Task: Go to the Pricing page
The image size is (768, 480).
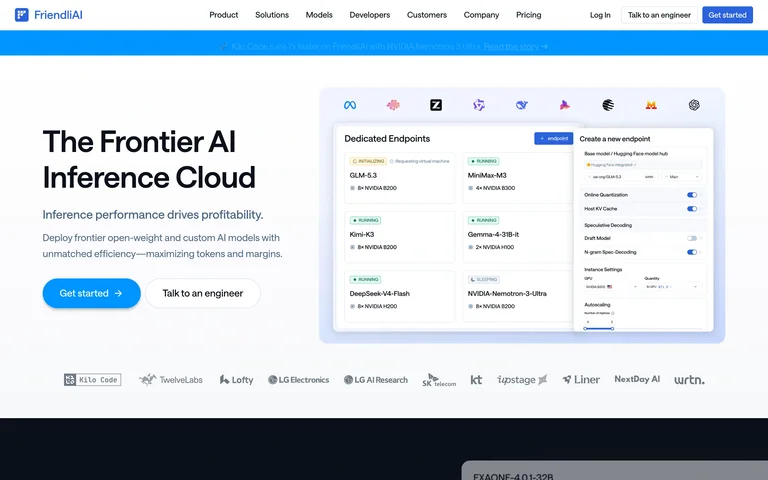Action: (528, 15)
